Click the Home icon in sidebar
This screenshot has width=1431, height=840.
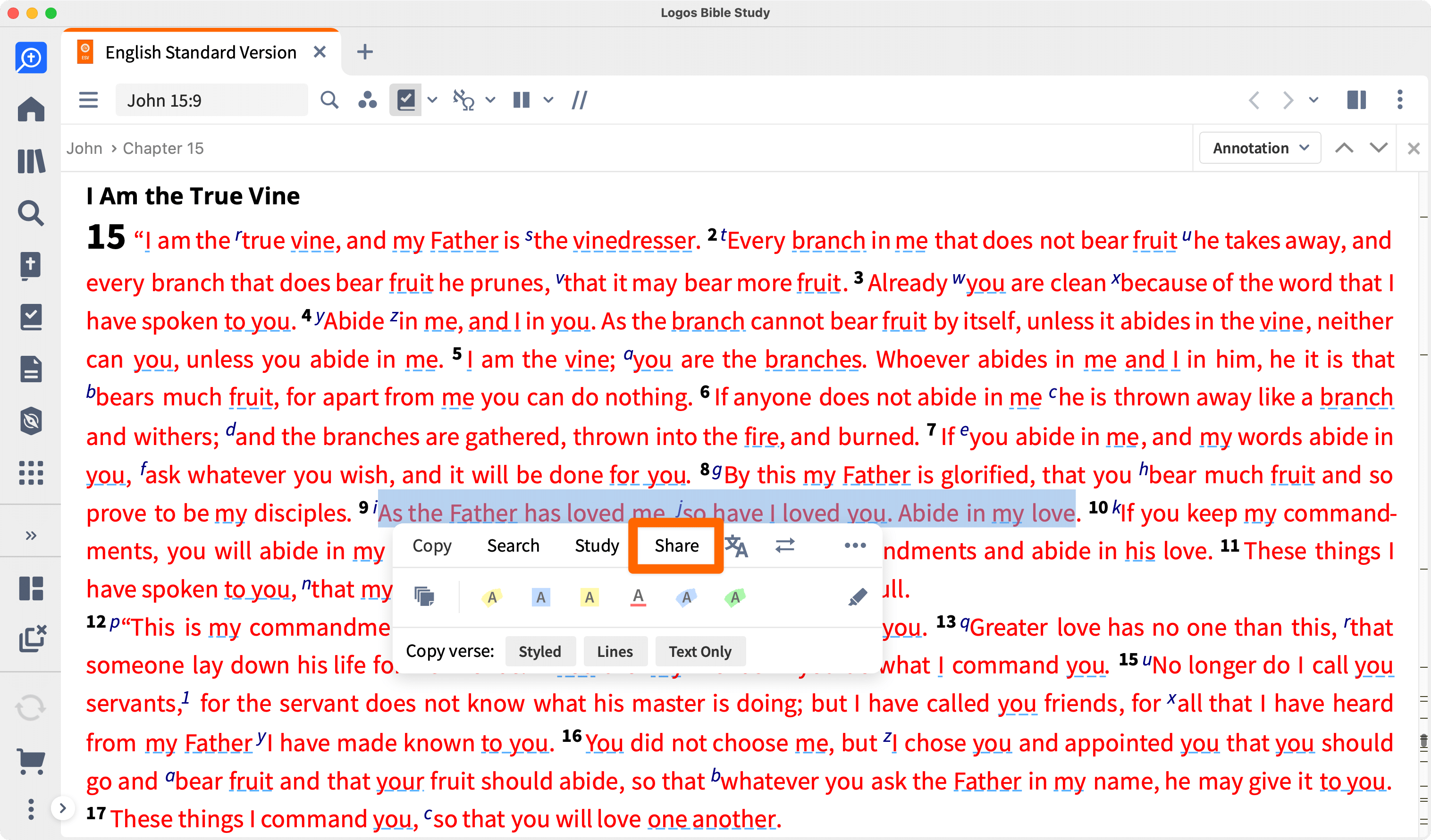click(x=31, y=109)
